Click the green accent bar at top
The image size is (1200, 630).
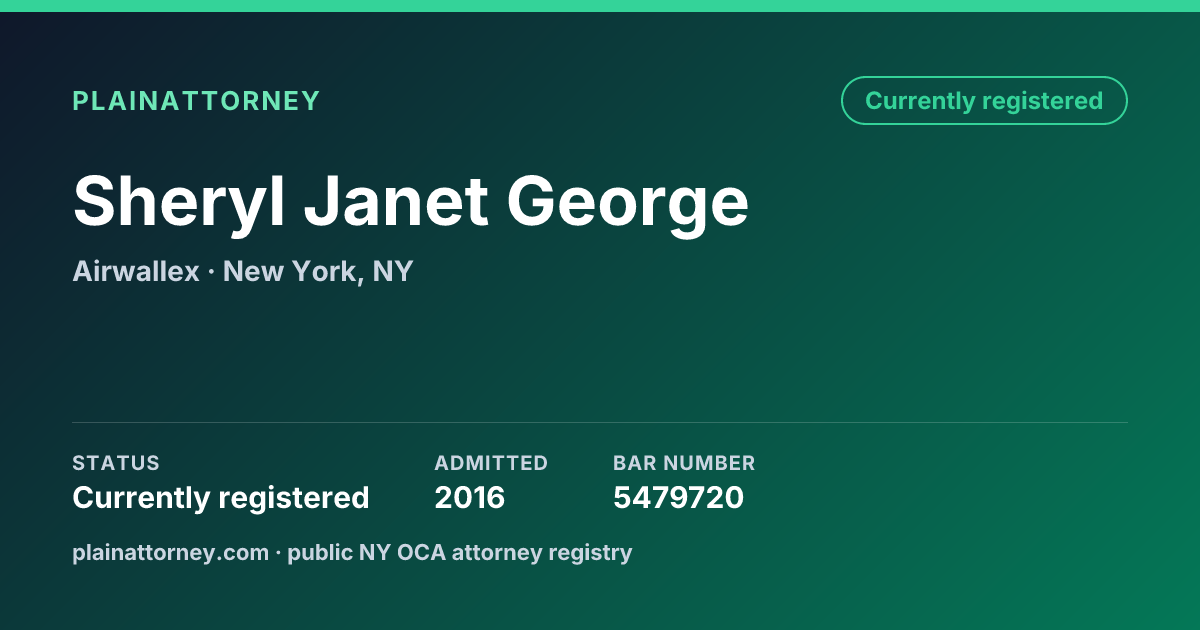point(600,6)
